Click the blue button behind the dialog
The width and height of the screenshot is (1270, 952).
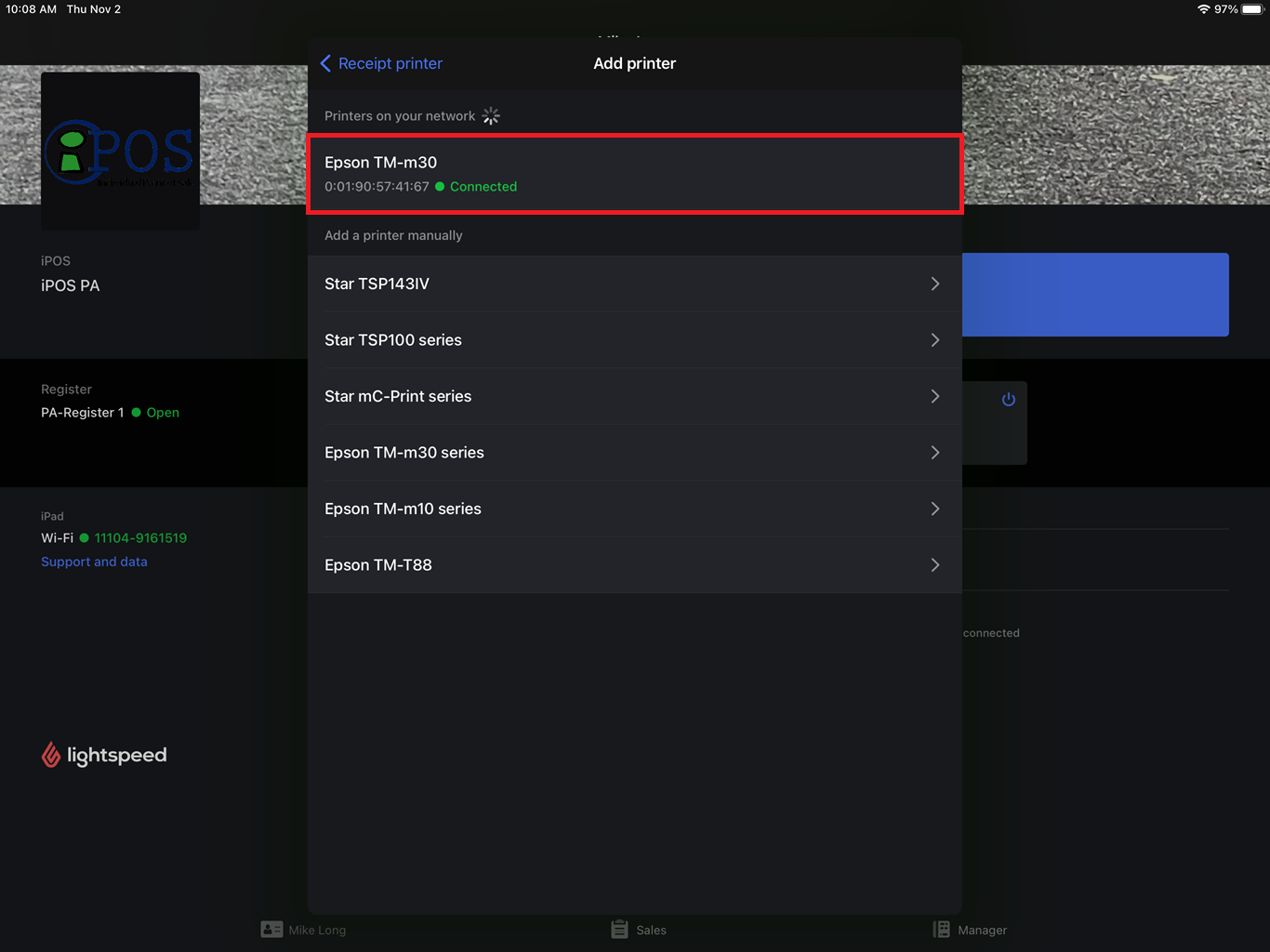tap(1095, 295)
